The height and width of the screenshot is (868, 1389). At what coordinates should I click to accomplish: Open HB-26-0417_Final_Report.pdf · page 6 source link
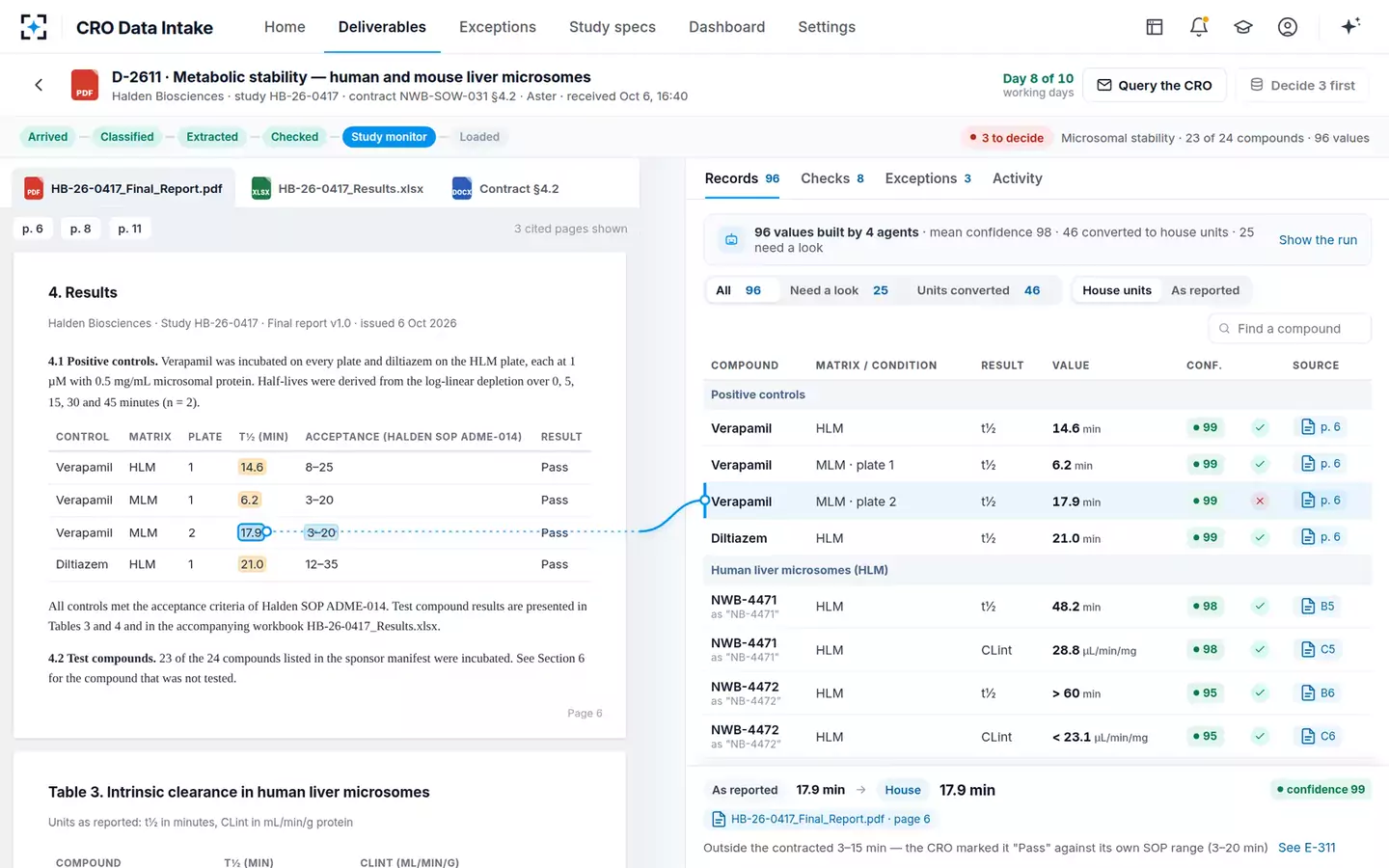[x=821, y=819]
